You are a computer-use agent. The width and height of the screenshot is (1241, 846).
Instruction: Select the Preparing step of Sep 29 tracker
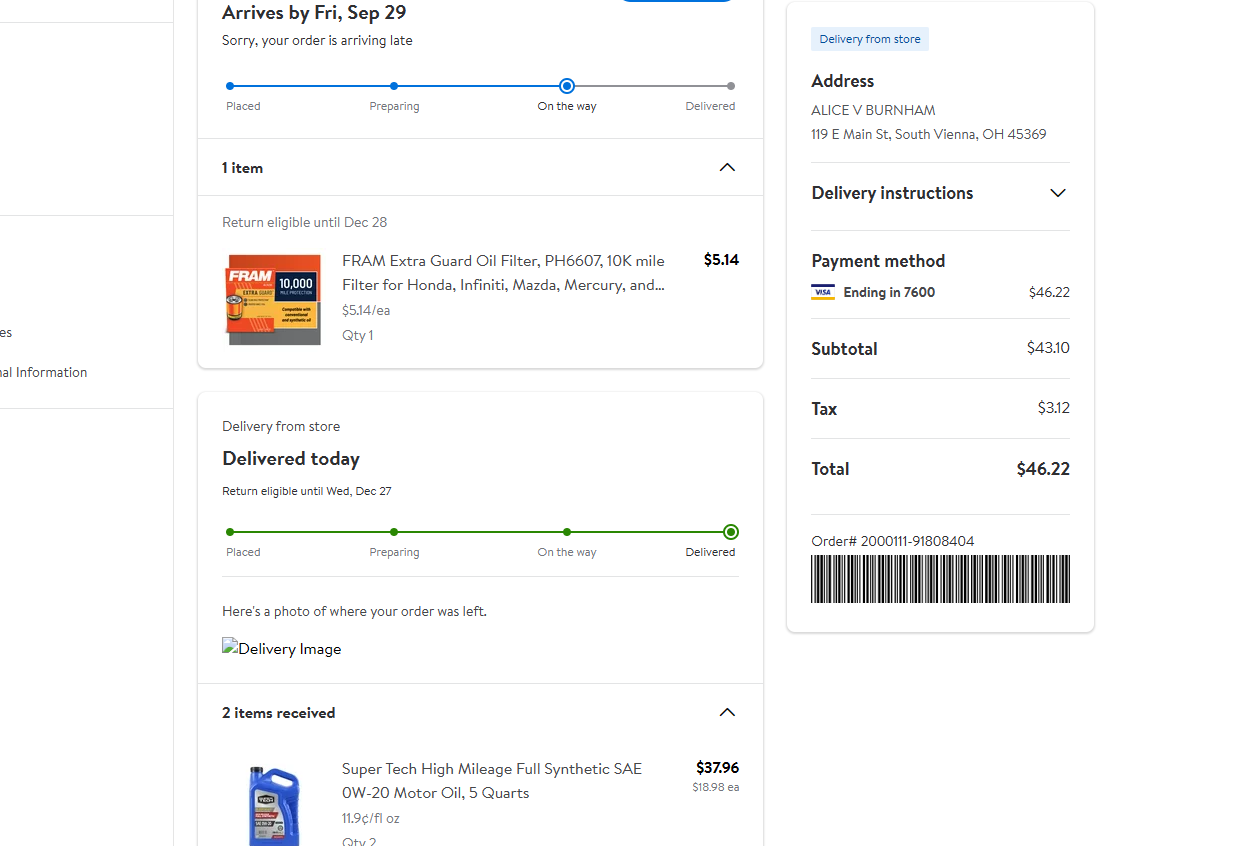[x=394, y=86]
